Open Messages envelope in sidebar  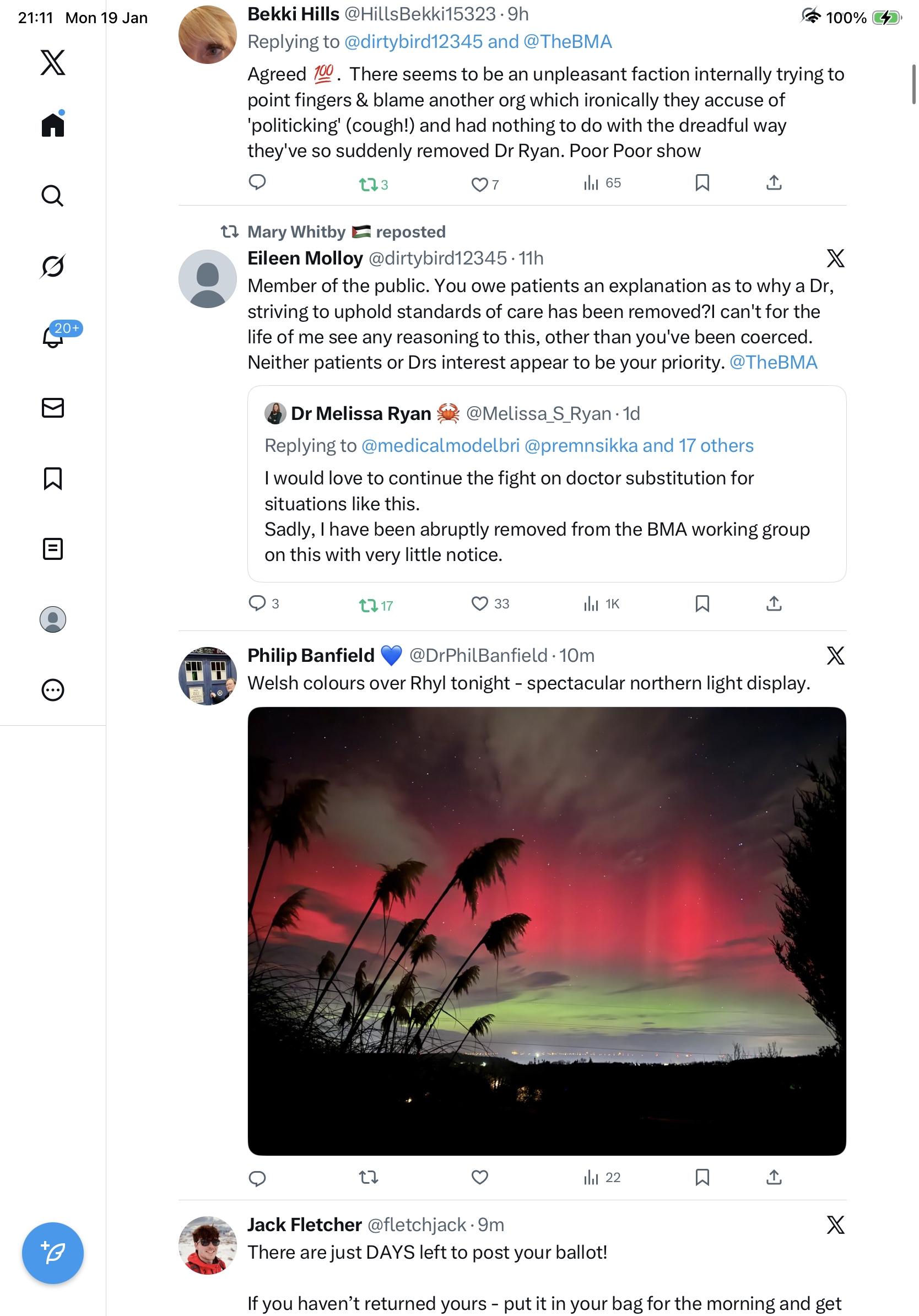point(53,407)
